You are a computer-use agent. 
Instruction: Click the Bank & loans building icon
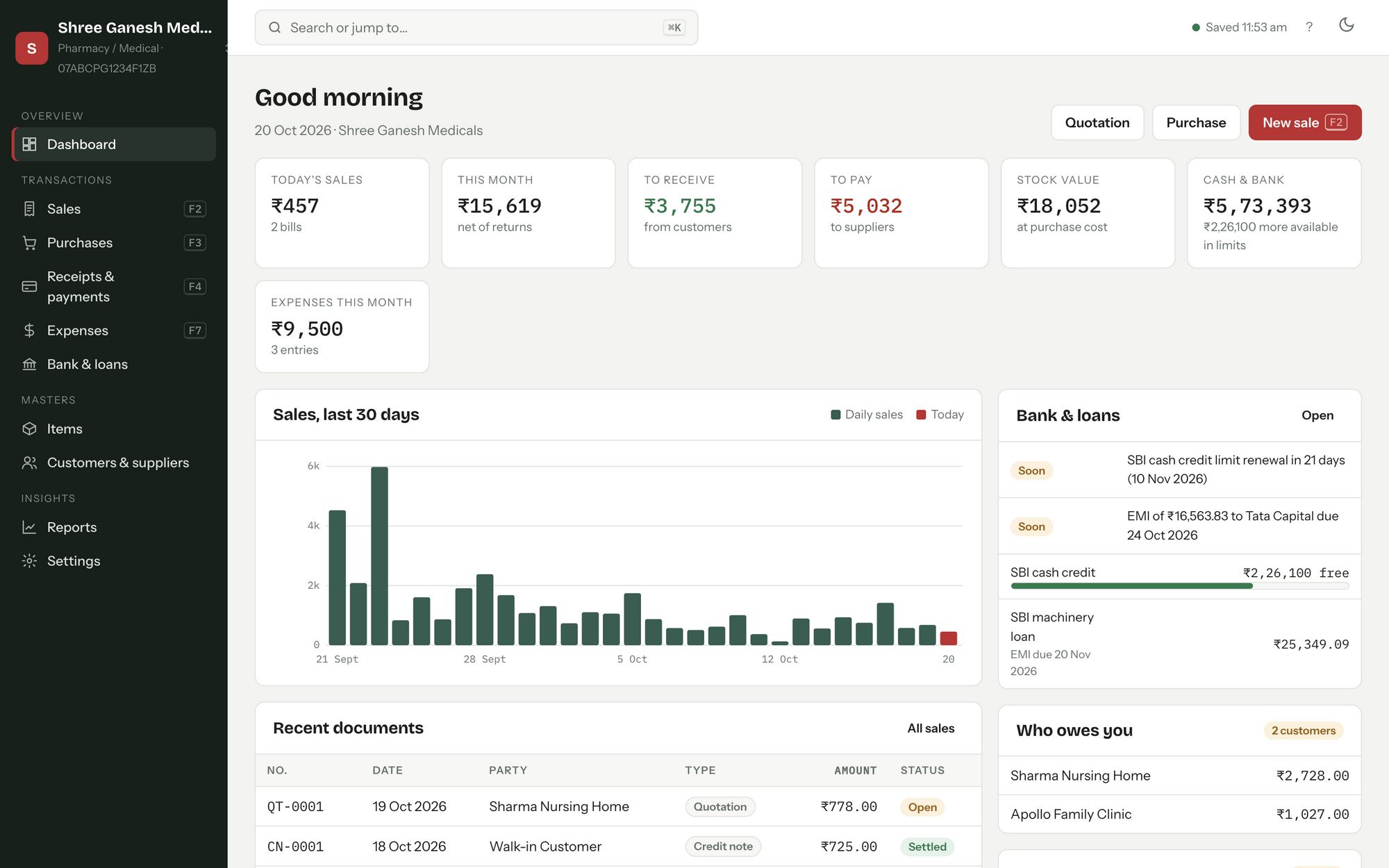click(x=29, y=365)
